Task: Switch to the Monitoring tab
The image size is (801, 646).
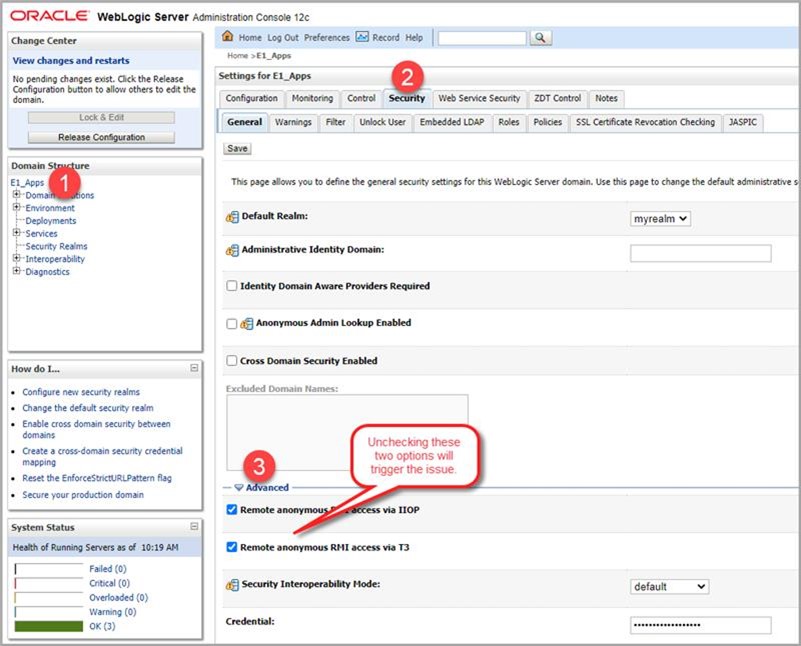Action: 312,98
